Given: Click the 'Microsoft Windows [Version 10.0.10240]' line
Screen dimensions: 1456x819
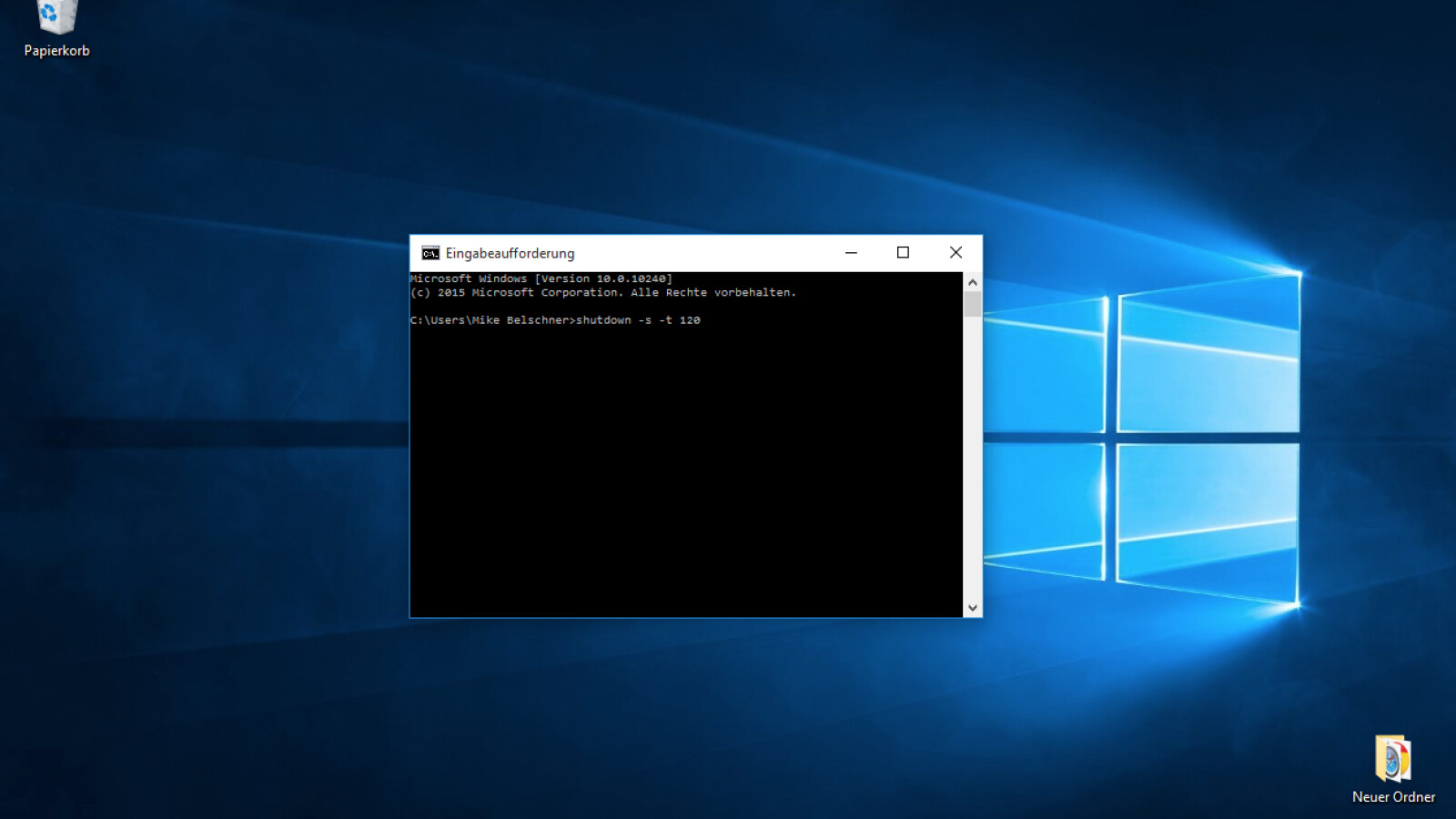Looking at the screenshot, I should (541, 278).
